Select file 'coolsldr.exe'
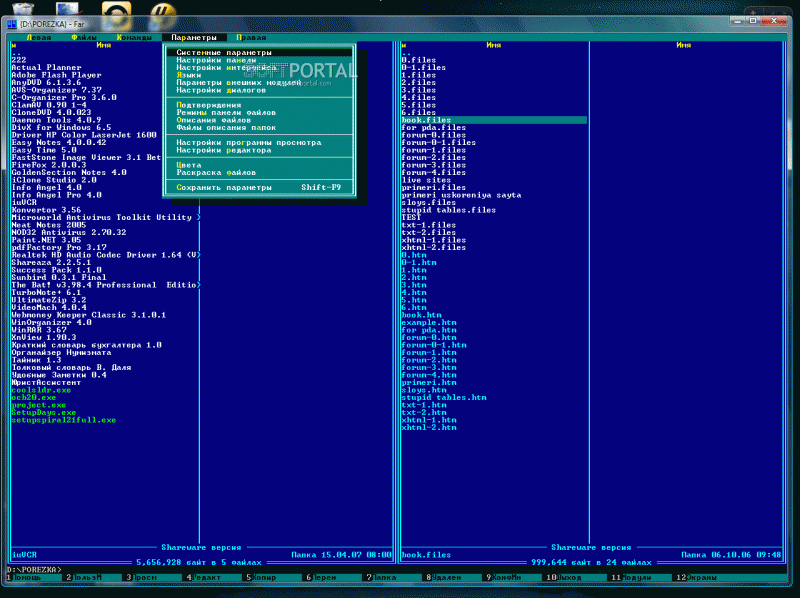This screenshot has height=598, width=800. [41, 390]
